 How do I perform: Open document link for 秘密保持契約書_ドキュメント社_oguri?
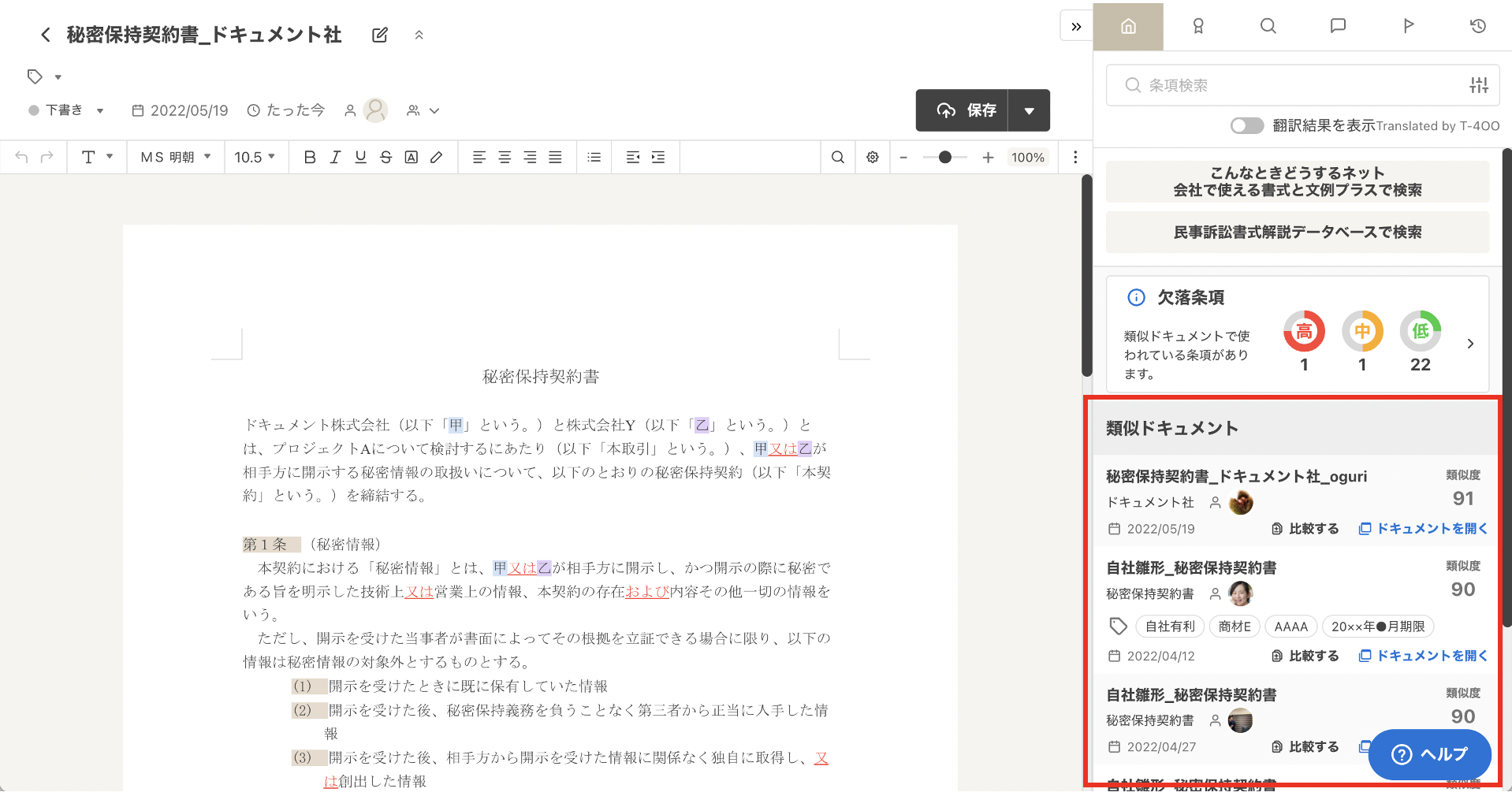[x=1423, y=529]
